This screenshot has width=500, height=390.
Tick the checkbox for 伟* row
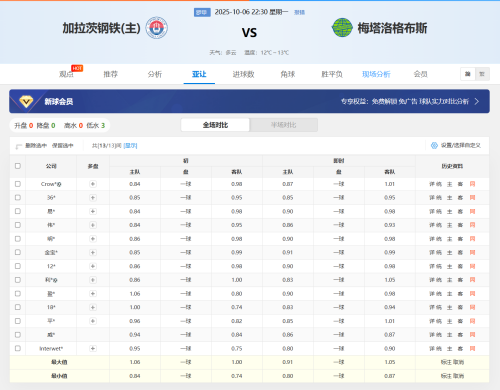click(x=18, y=225)
